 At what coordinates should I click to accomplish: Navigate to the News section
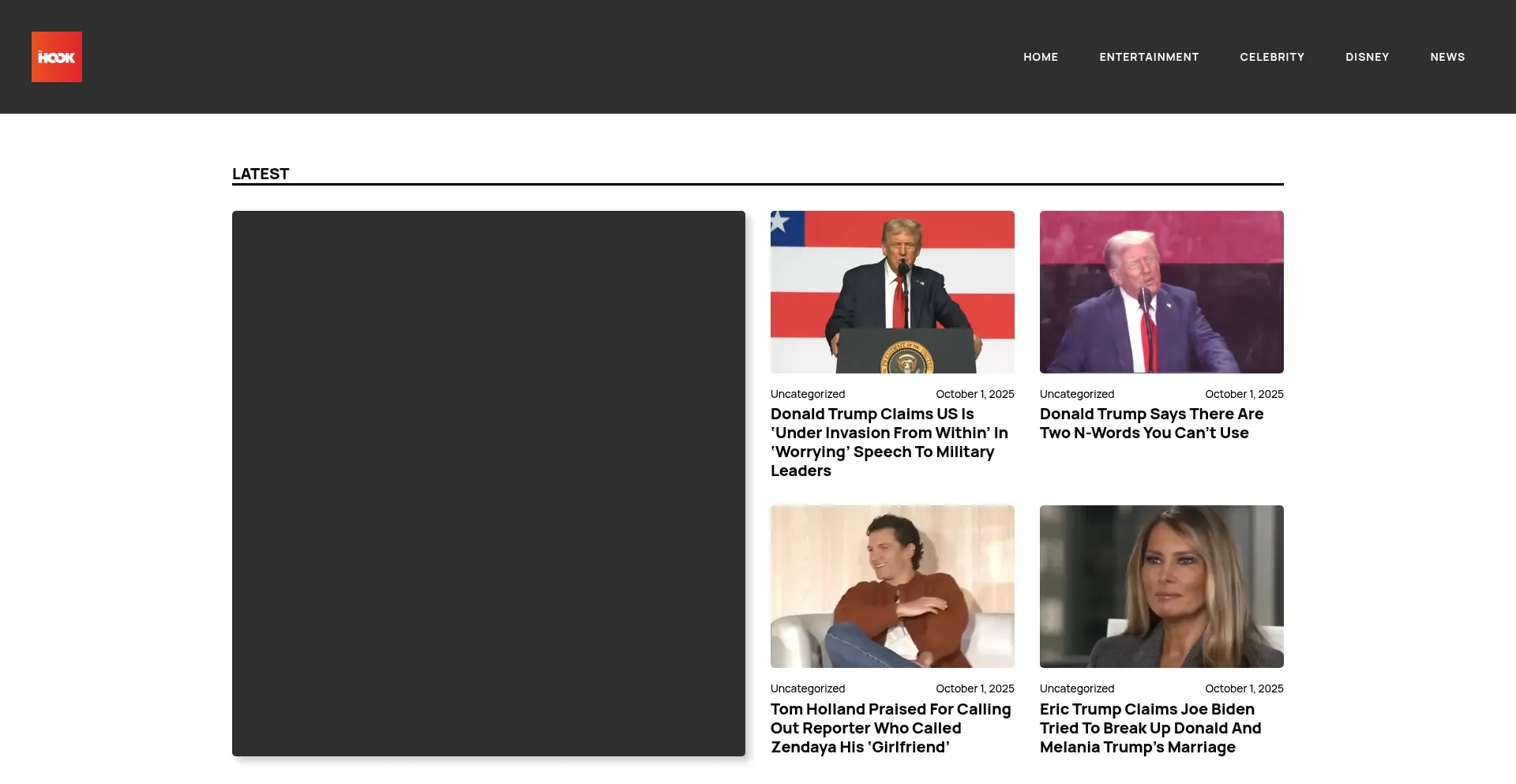[1447, 57]
